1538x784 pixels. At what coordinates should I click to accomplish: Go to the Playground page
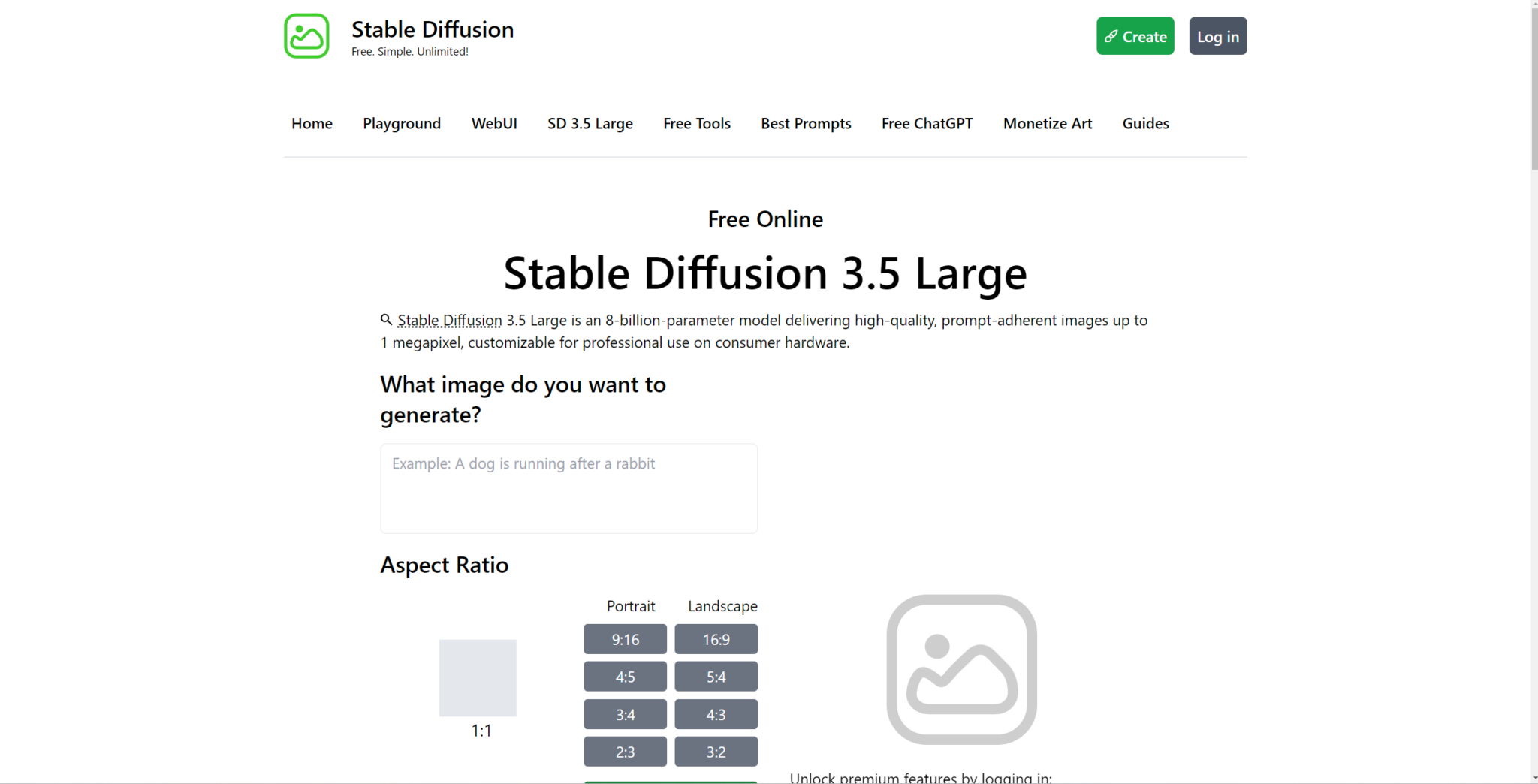pos(402,123)
